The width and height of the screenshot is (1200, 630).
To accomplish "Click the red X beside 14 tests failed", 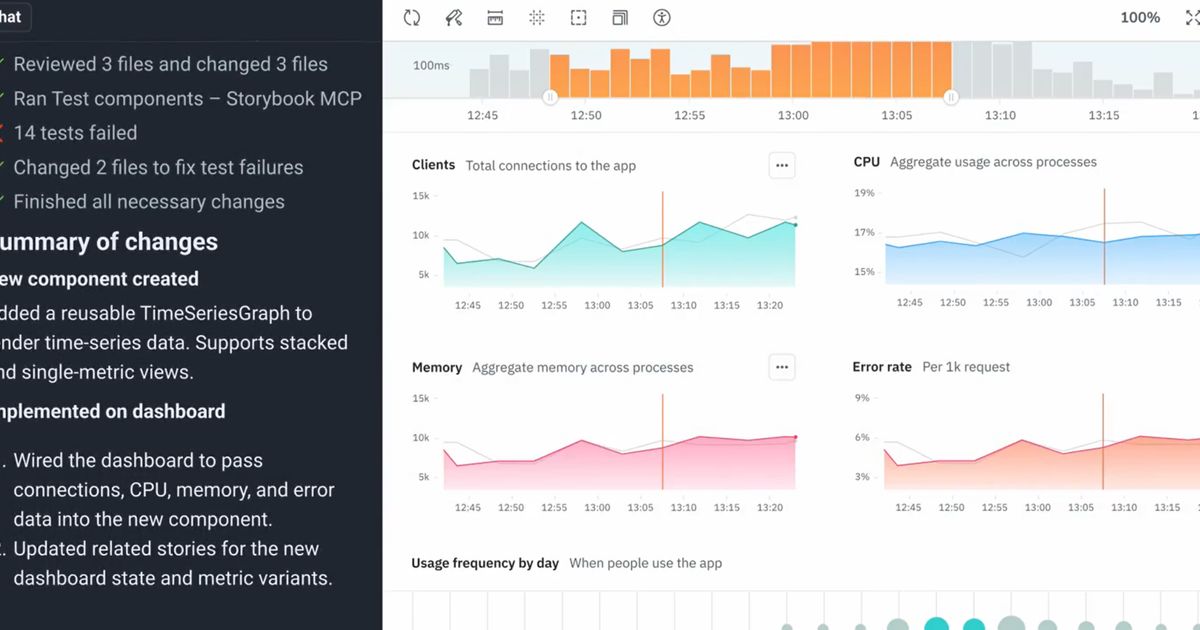I will pos(2,132).
